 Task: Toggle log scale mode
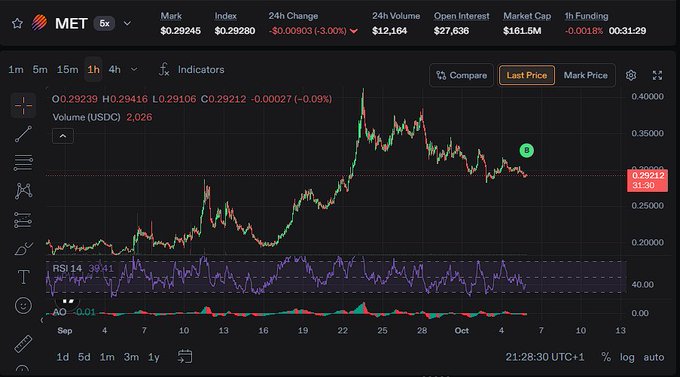coord(627,357)
